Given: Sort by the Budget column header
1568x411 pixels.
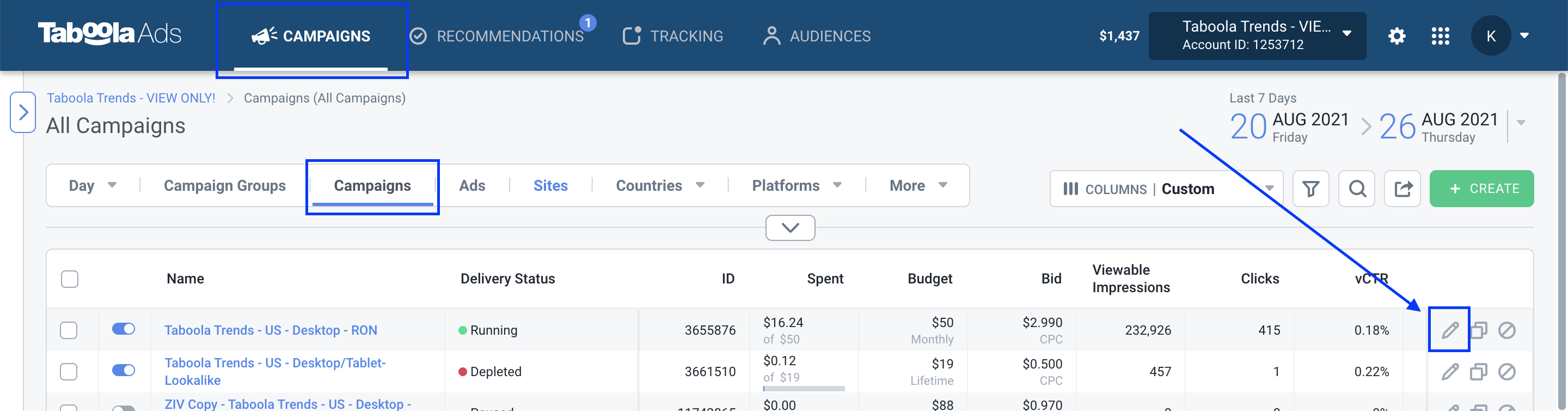Looking at the screenshot, I should 930,279.
